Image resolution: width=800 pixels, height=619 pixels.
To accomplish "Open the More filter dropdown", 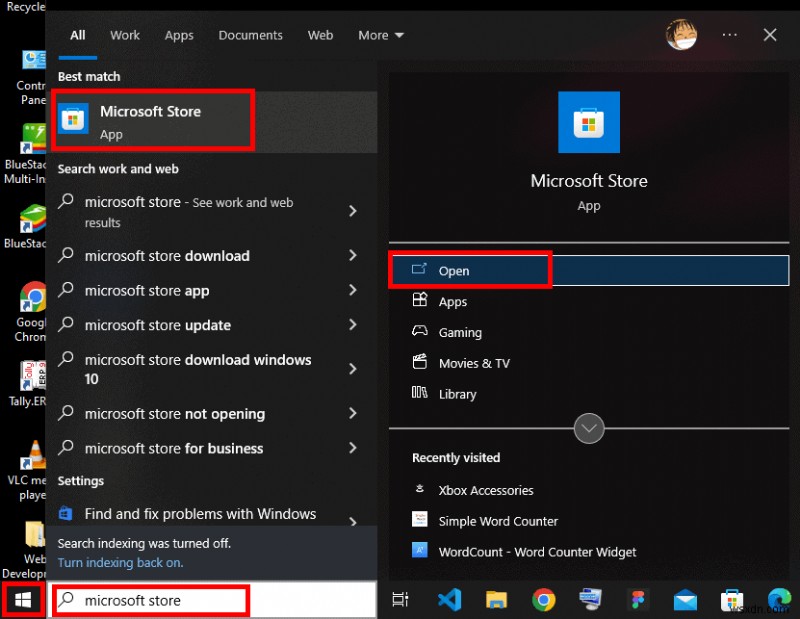I will 381,35.
